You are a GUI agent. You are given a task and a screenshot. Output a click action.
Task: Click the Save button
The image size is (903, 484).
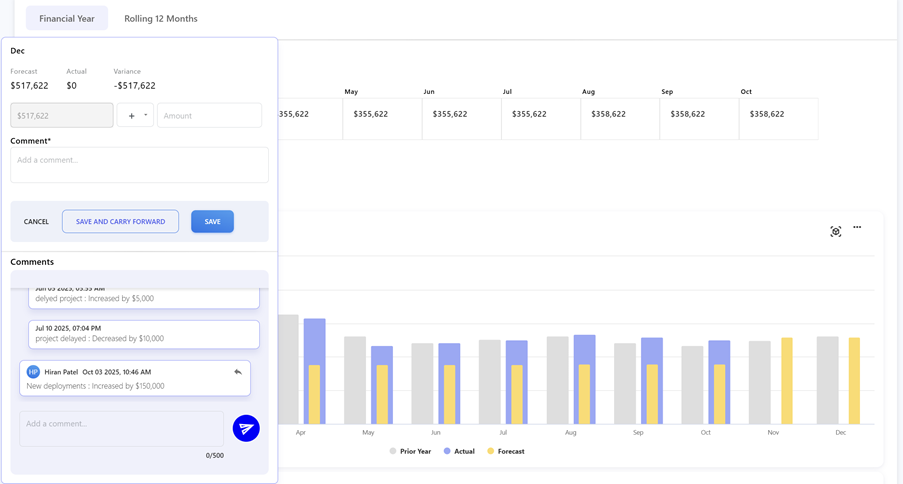click(213, 221)
